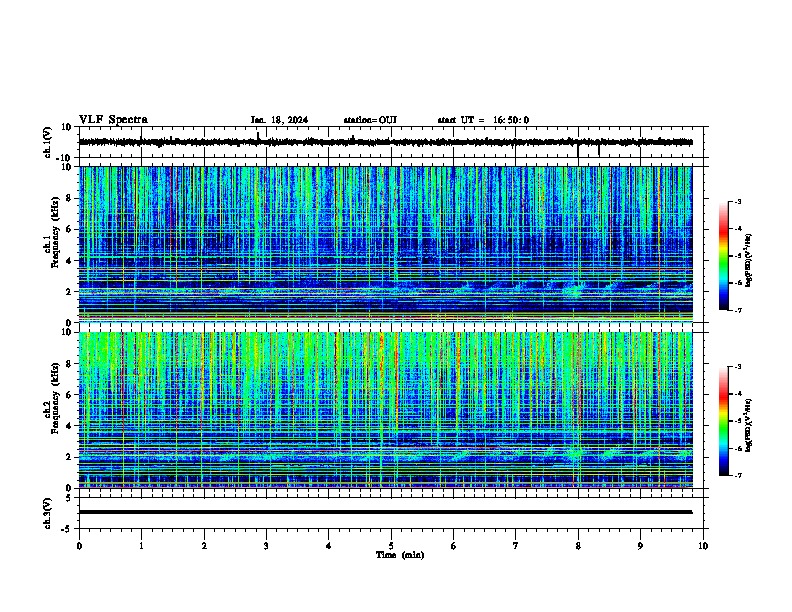792x612 pixels.
Task: Click the time axis tick label "9"
Action: tap(640, 546)
